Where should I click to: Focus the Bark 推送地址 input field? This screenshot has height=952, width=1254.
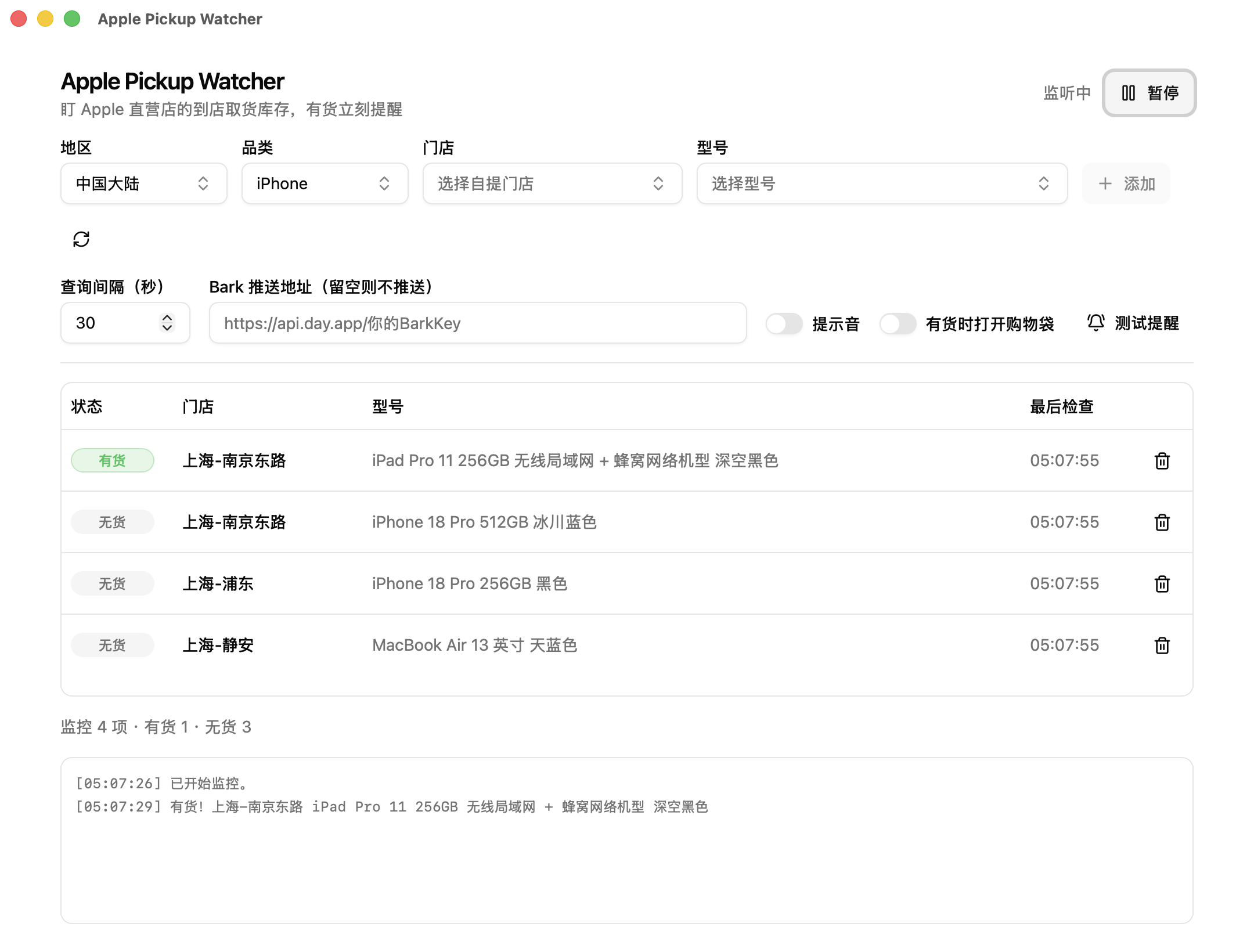coord(478,323)
